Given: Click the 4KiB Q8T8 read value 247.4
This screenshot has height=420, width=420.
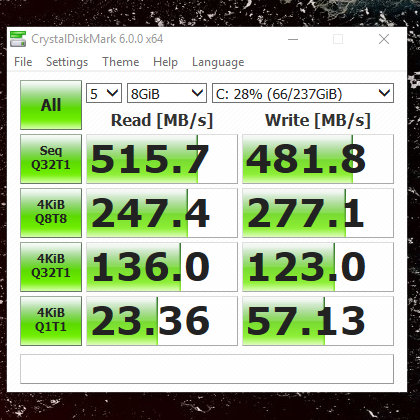Looking at the screenshot, I should [162, 213].
